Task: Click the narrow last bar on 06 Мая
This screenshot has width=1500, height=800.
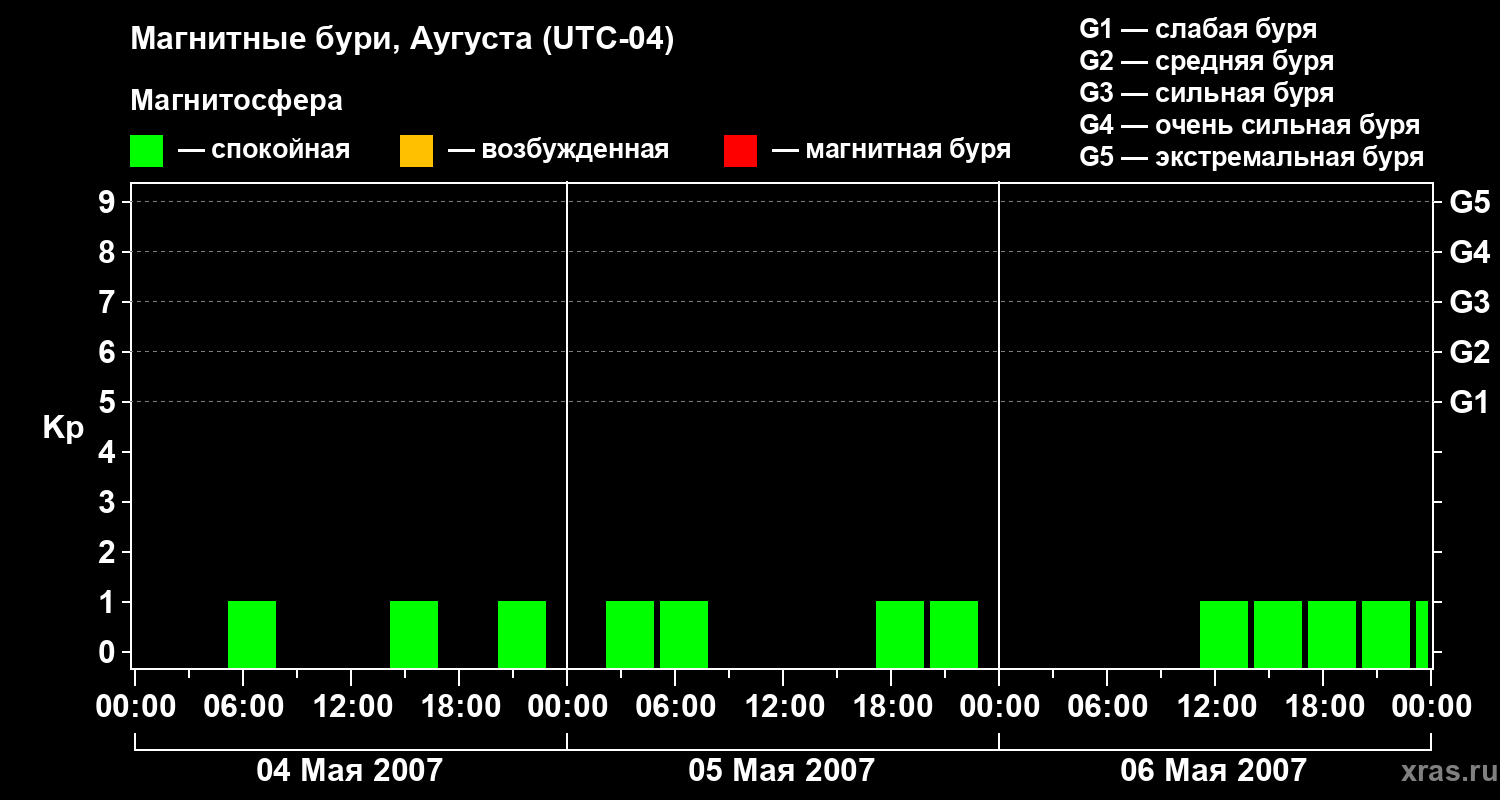Action: coord(1422,634)
